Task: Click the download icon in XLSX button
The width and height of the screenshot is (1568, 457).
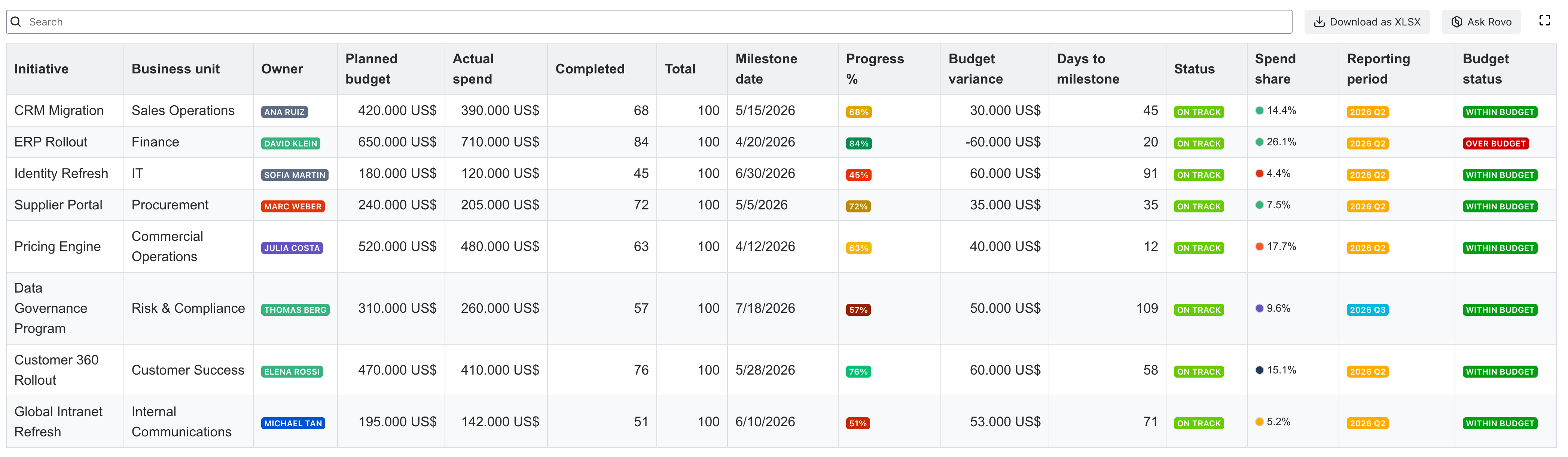Action: (1319, 22)
